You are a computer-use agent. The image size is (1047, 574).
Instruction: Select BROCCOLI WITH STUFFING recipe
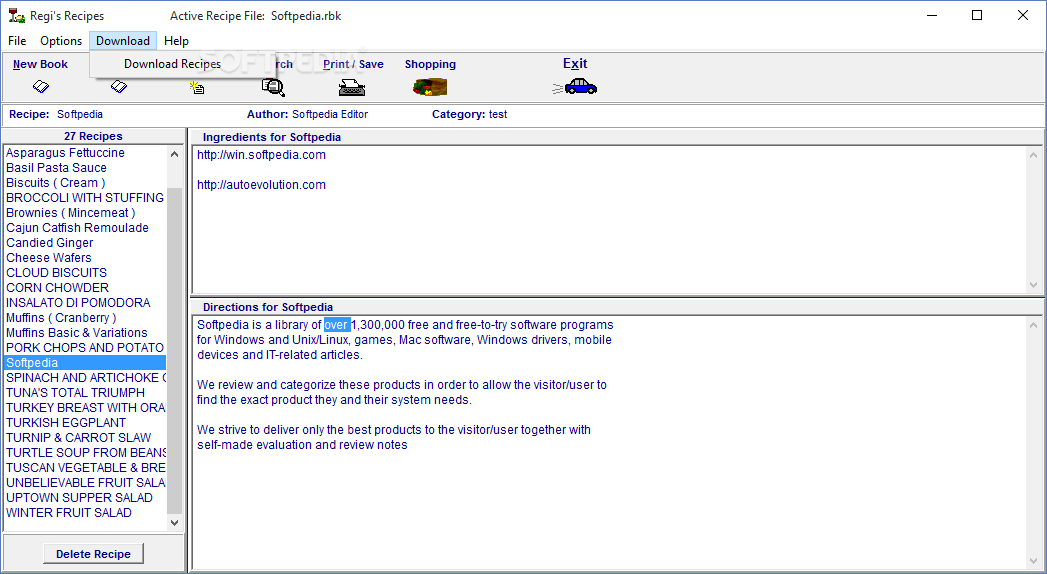(x=85, y=198)
